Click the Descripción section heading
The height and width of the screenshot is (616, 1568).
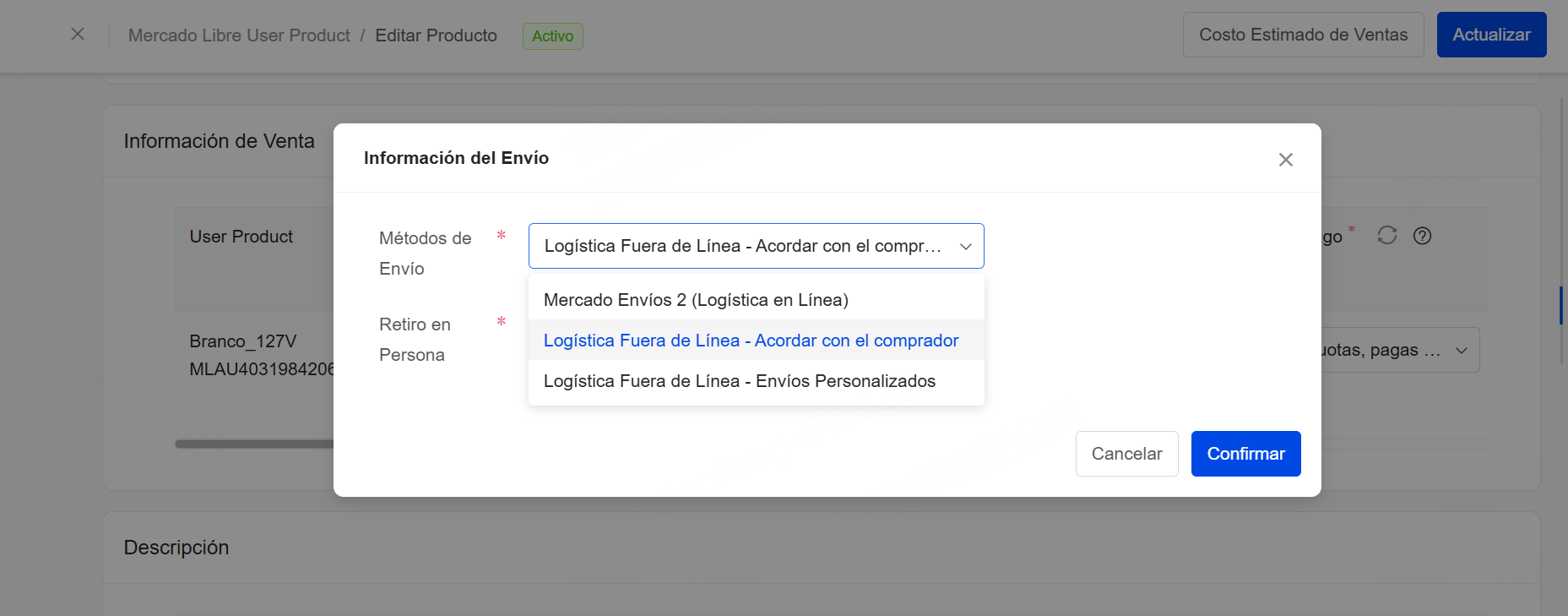[176, 548]
